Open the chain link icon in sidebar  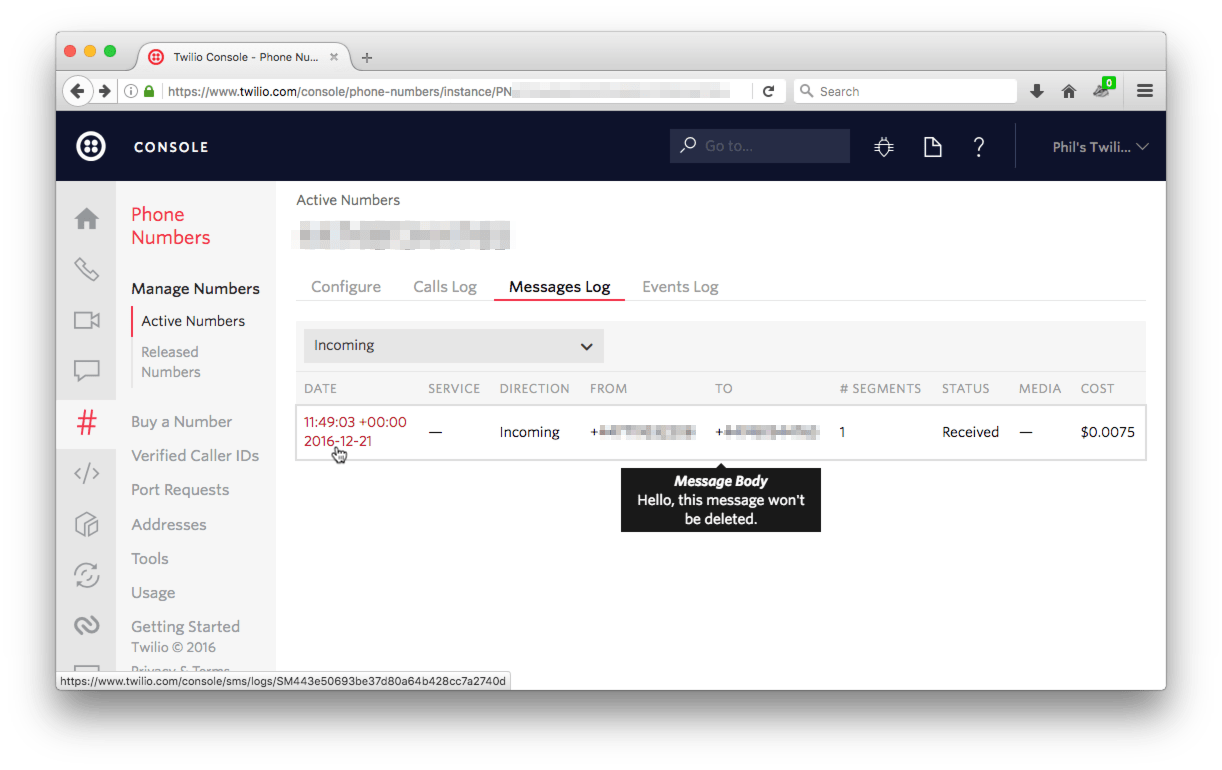[x=87, y=626]
